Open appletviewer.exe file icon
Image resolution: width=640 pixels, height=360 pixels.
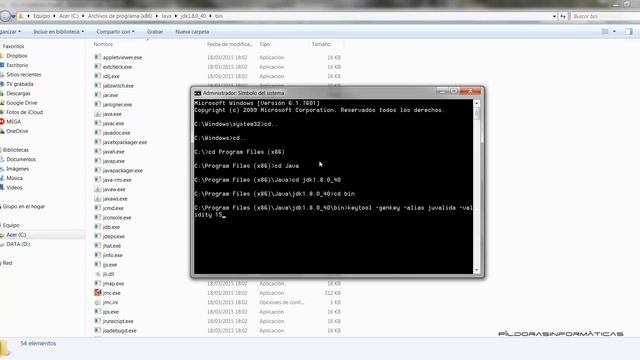point(97,57)
